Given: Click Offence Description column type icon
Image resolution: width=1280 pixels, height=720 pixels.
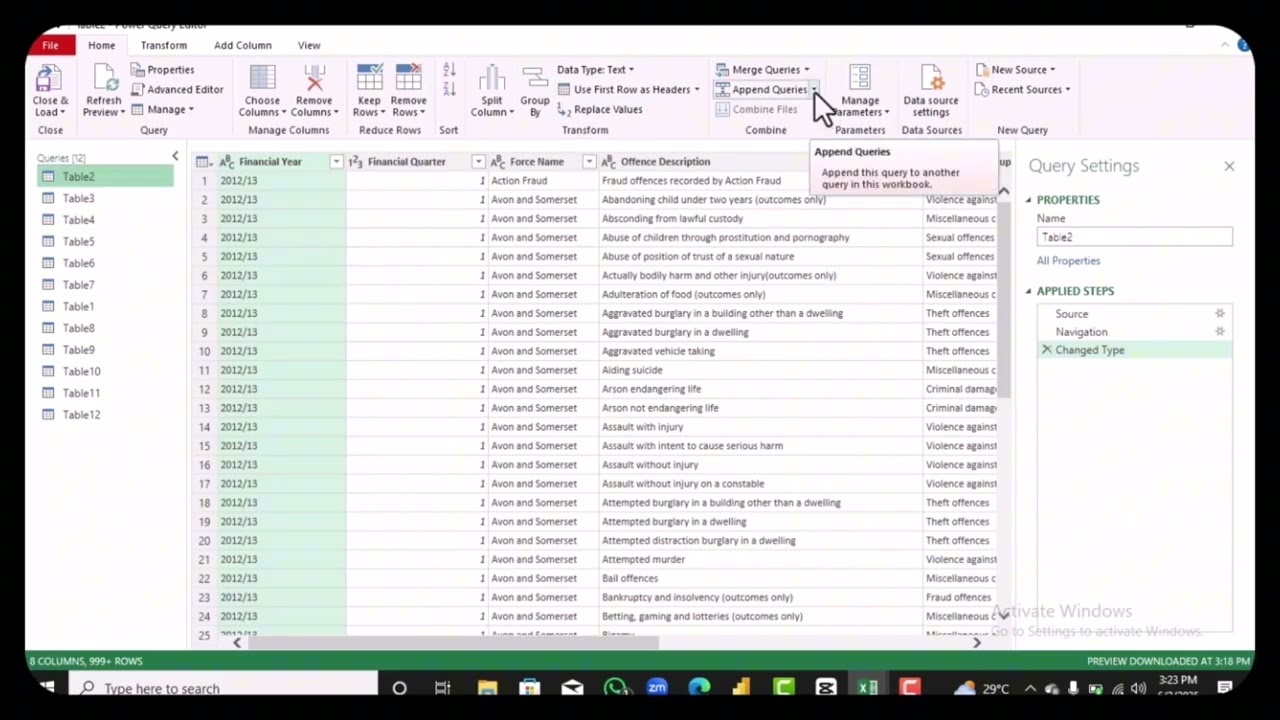Looking at the screenshot, I should tap(608, 161).
